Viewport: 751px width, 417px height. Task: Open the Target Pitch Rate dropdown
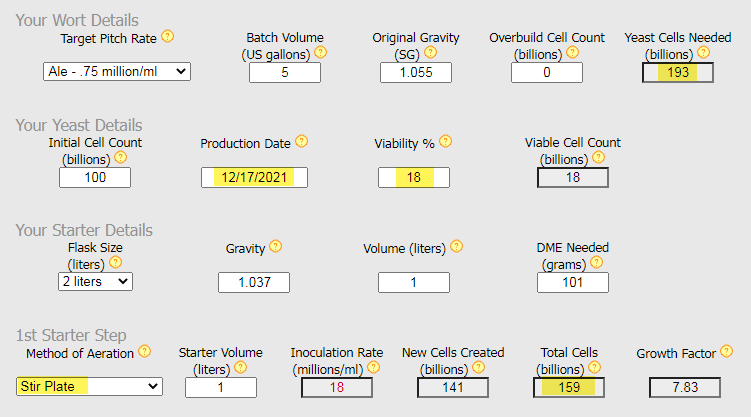(x=117, y=71)
